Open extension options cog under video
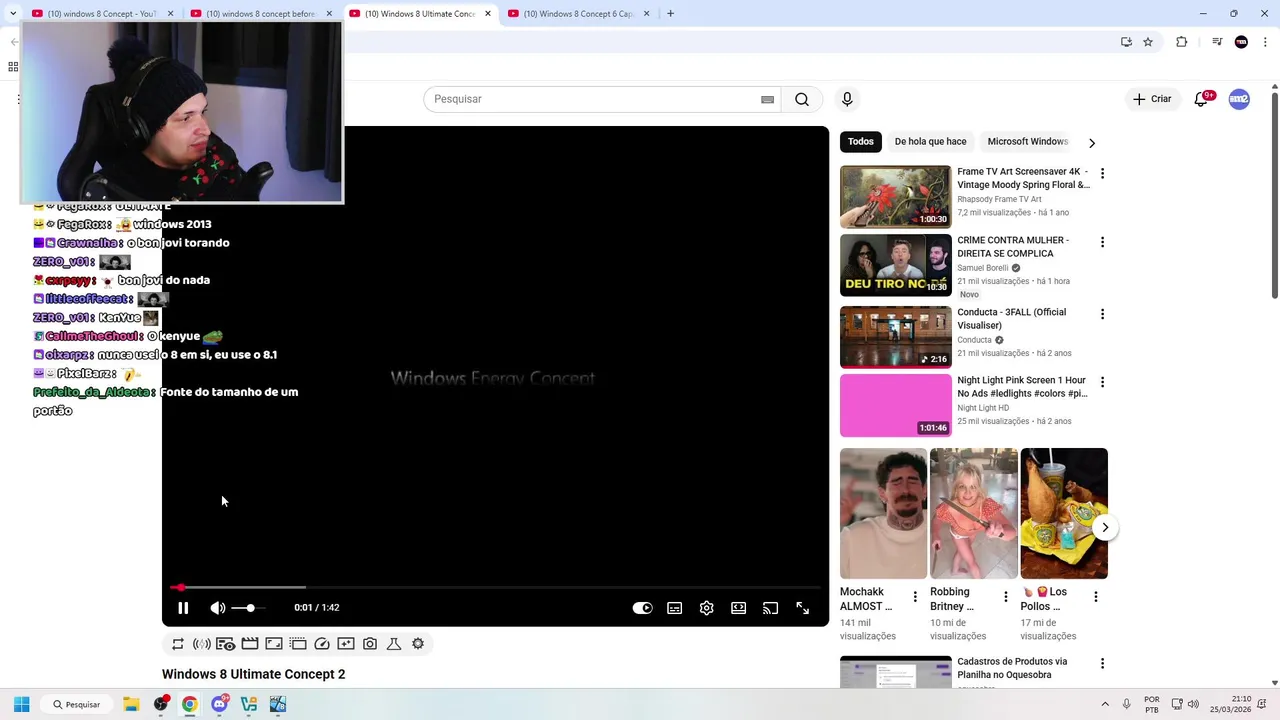Image resolution: width=1280 pixels, height=720 pixels. coord(418,644)
